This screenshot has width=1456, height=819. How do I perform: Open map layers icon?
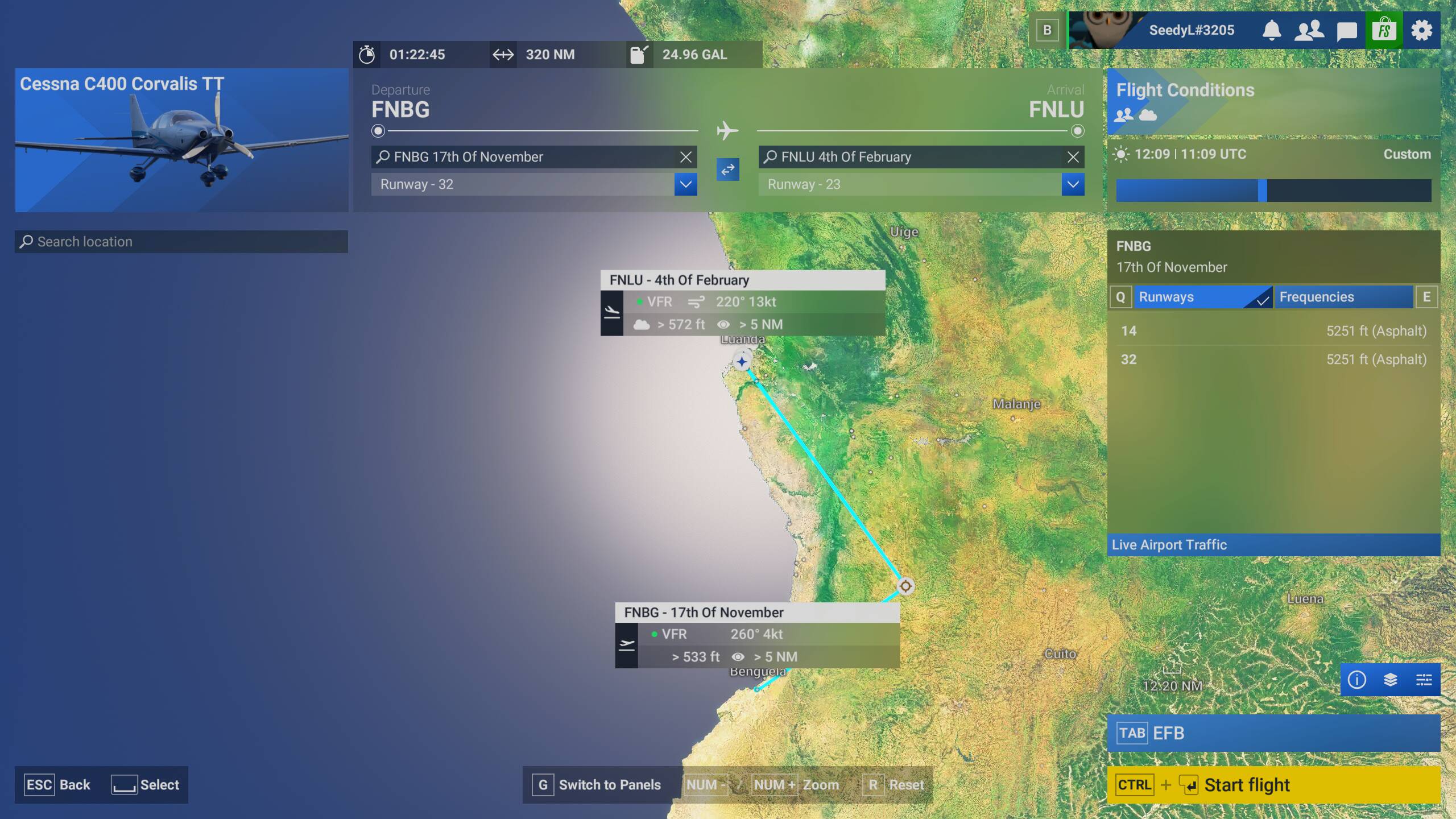click(x=1390, y=680)
